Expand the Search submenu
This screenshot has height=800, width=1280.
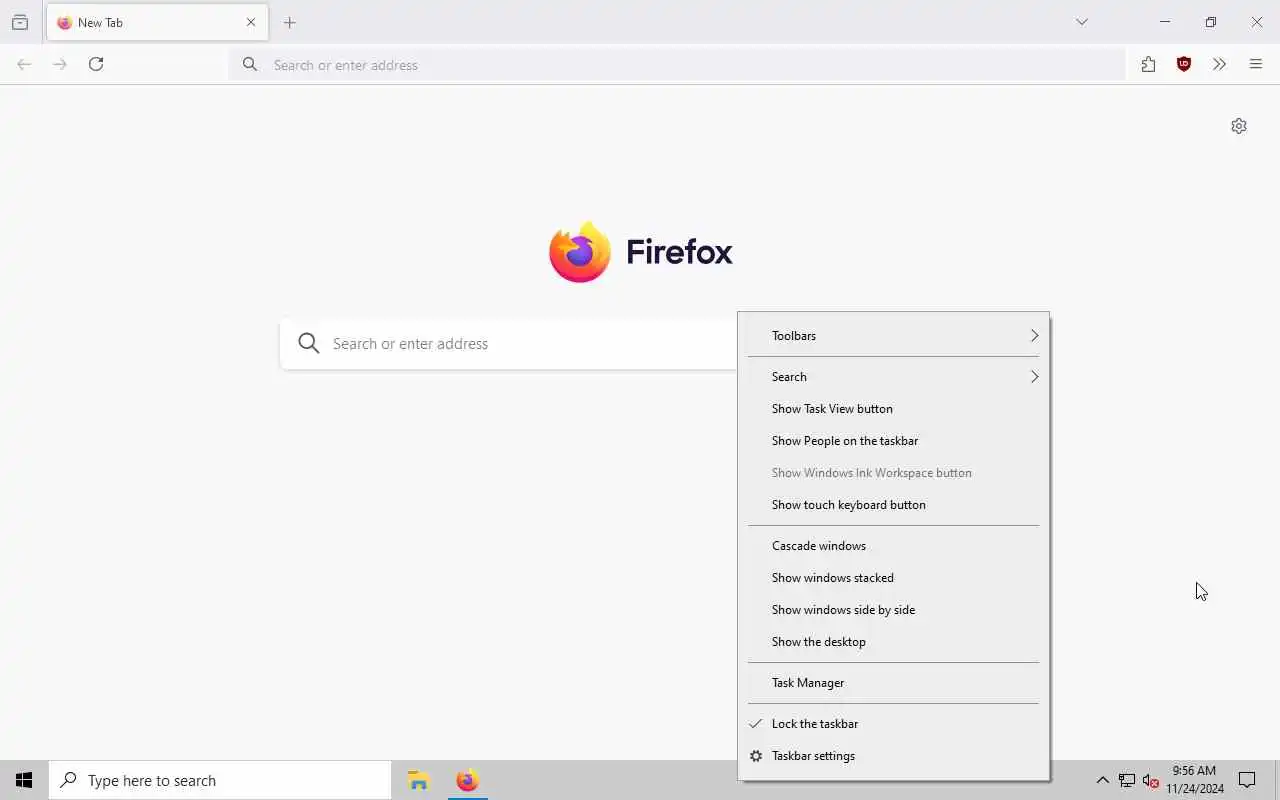point(894,377)
